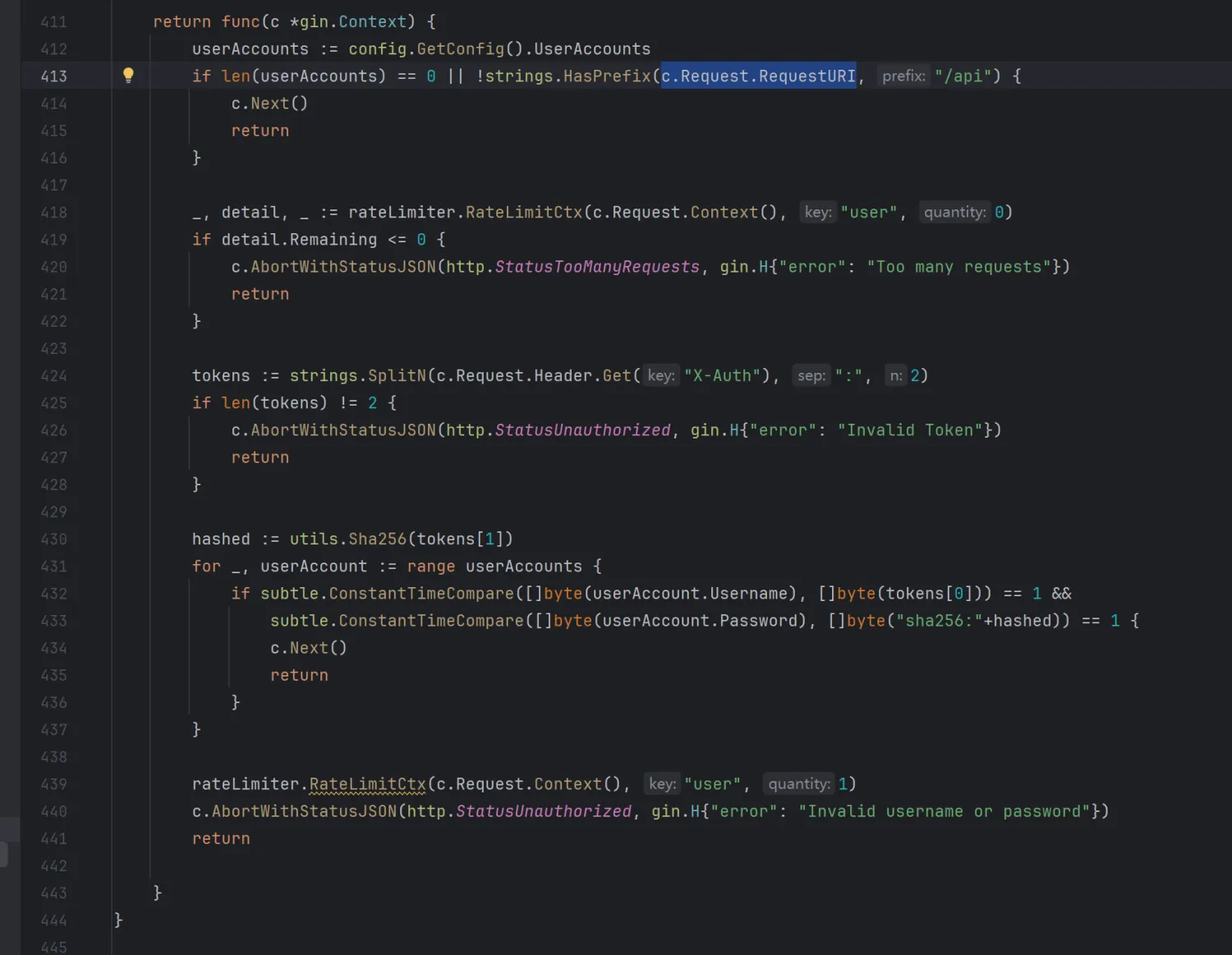Image resolution: width=1232 pixels, height=955 pixels.
Task: Click the Sha256 function call
Action: click(x=378, y=539)
